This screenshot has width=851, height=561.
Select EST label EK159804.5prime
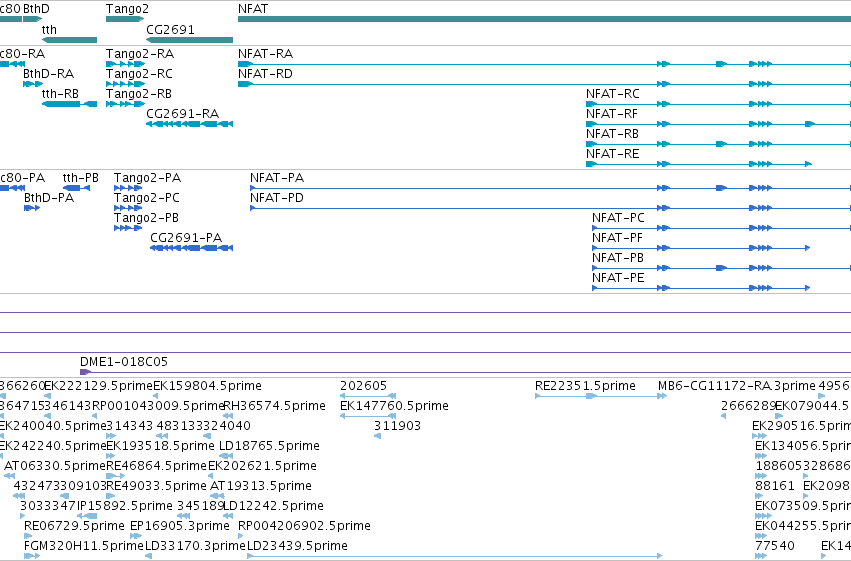coord(207,386)
